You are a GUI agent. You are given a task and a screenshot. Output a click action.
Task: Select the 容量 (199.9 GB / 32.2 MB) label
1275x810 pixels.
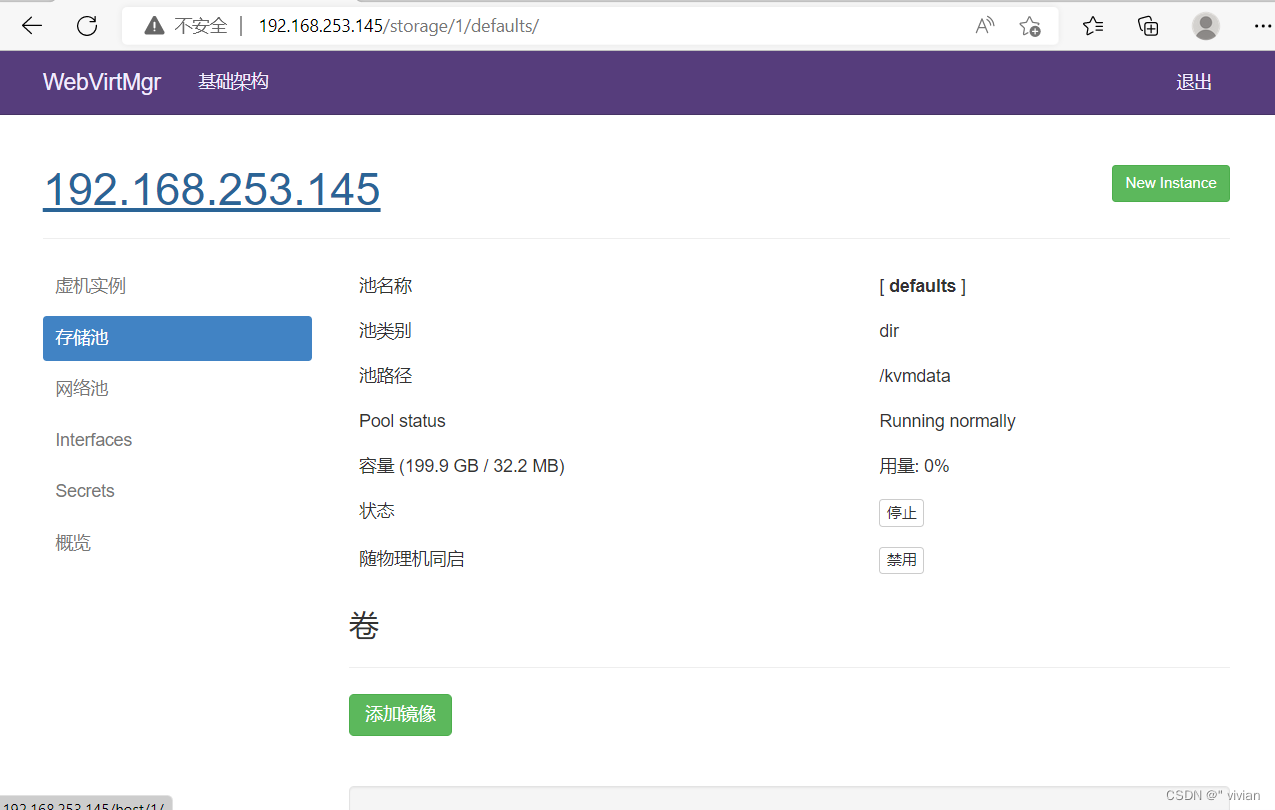tap(462, 466)
